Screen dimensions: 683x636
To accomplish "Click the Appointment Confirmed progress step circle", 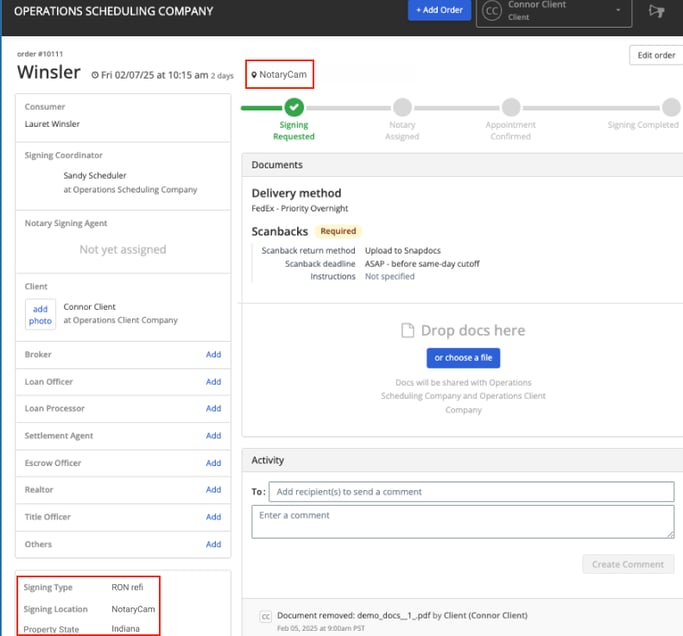I will tap(511, 107).
